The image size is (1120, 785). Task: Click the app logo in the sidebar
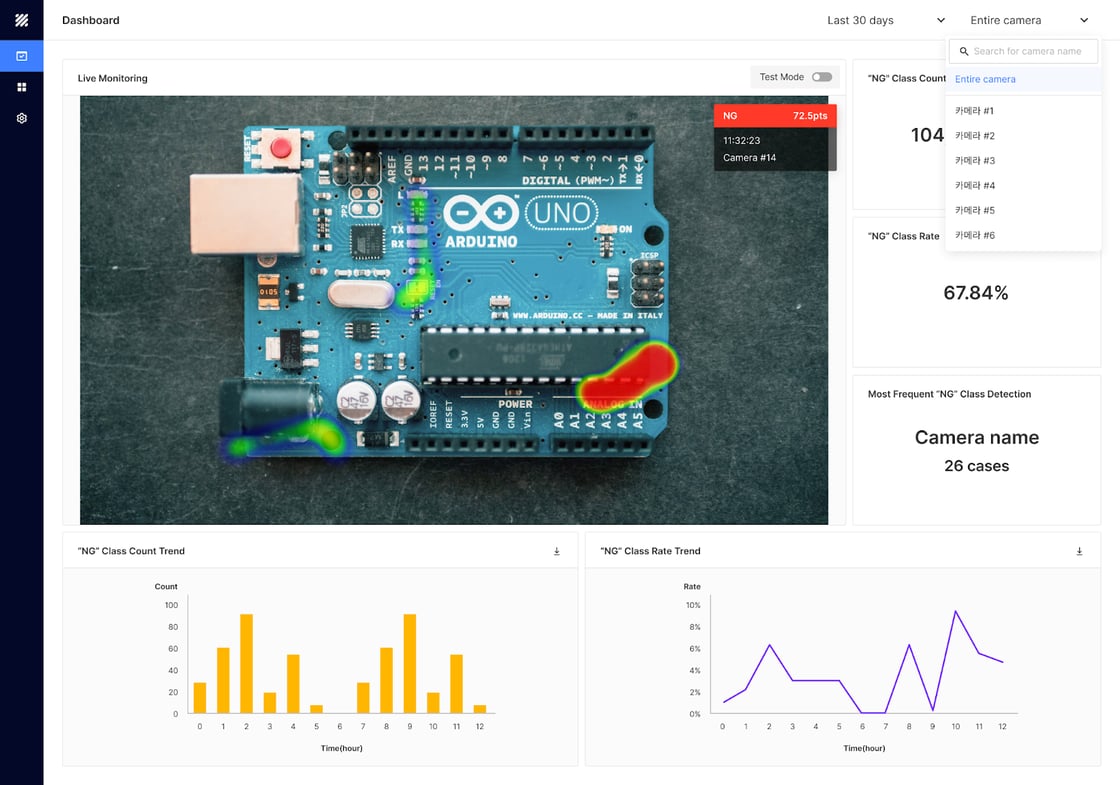(x=21, y=20)
